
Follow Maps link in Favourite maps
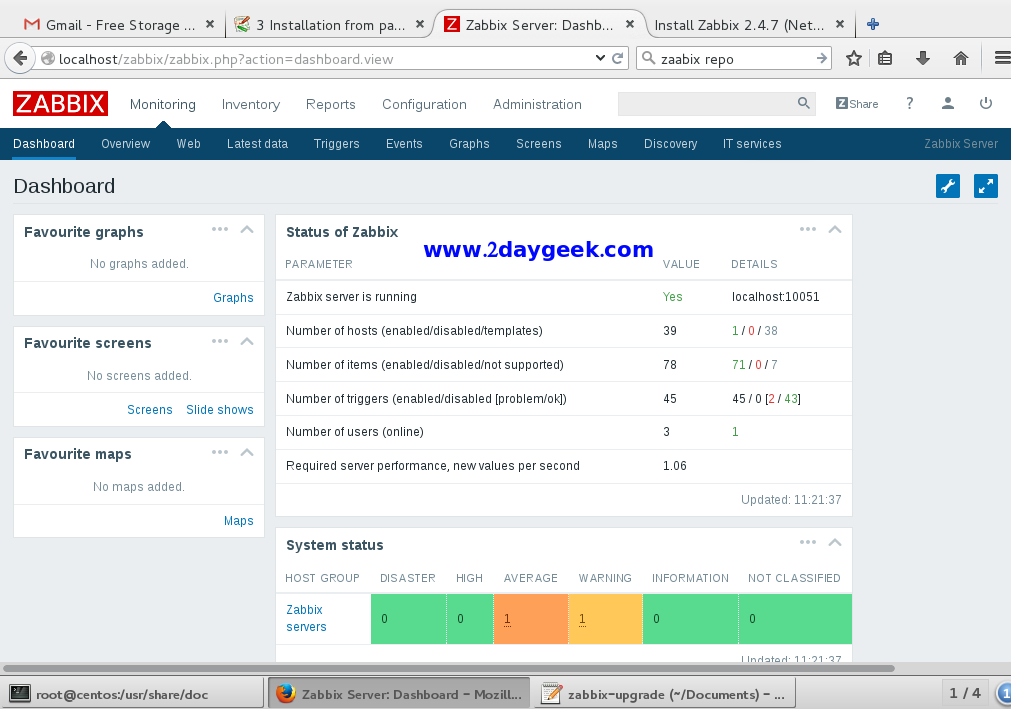[239, 521]
